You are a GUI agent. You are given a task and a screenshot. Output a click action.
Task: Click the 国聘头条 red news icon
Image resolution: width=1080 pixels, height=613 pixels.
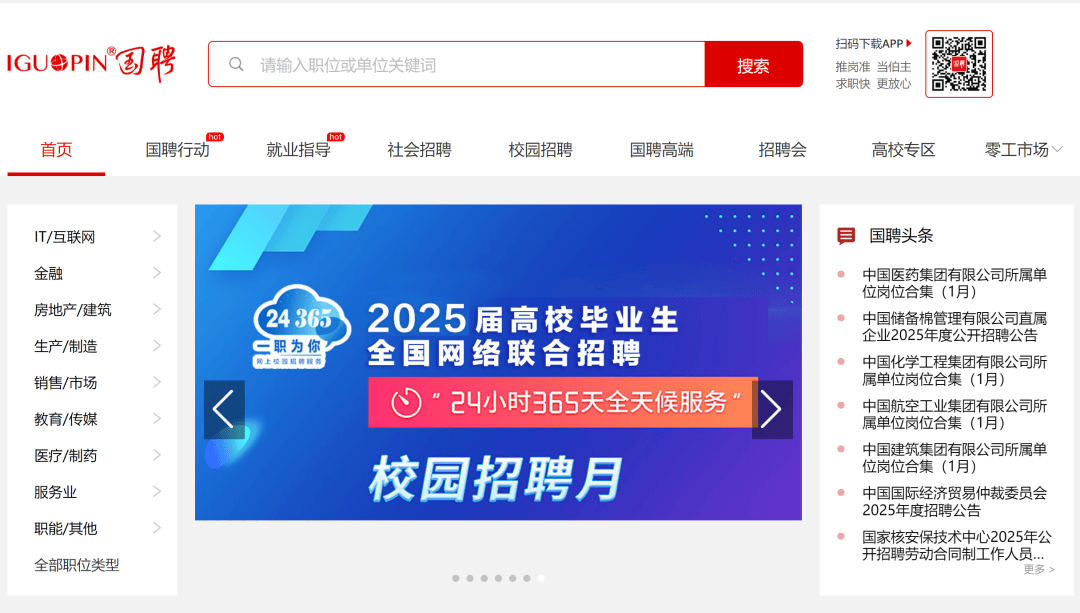pyautogui.click(x=846, y=236)
